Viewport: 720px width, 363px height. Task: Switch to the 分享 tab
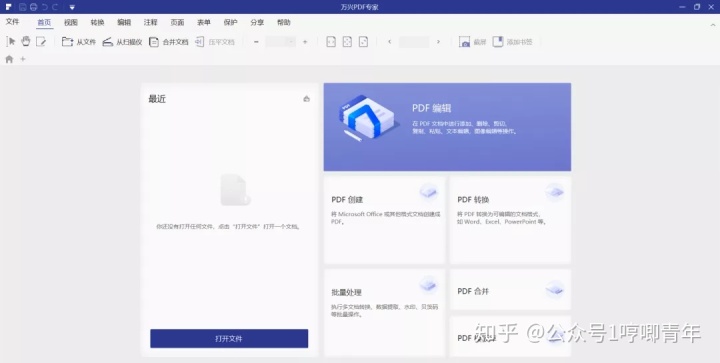coord(257,22)
